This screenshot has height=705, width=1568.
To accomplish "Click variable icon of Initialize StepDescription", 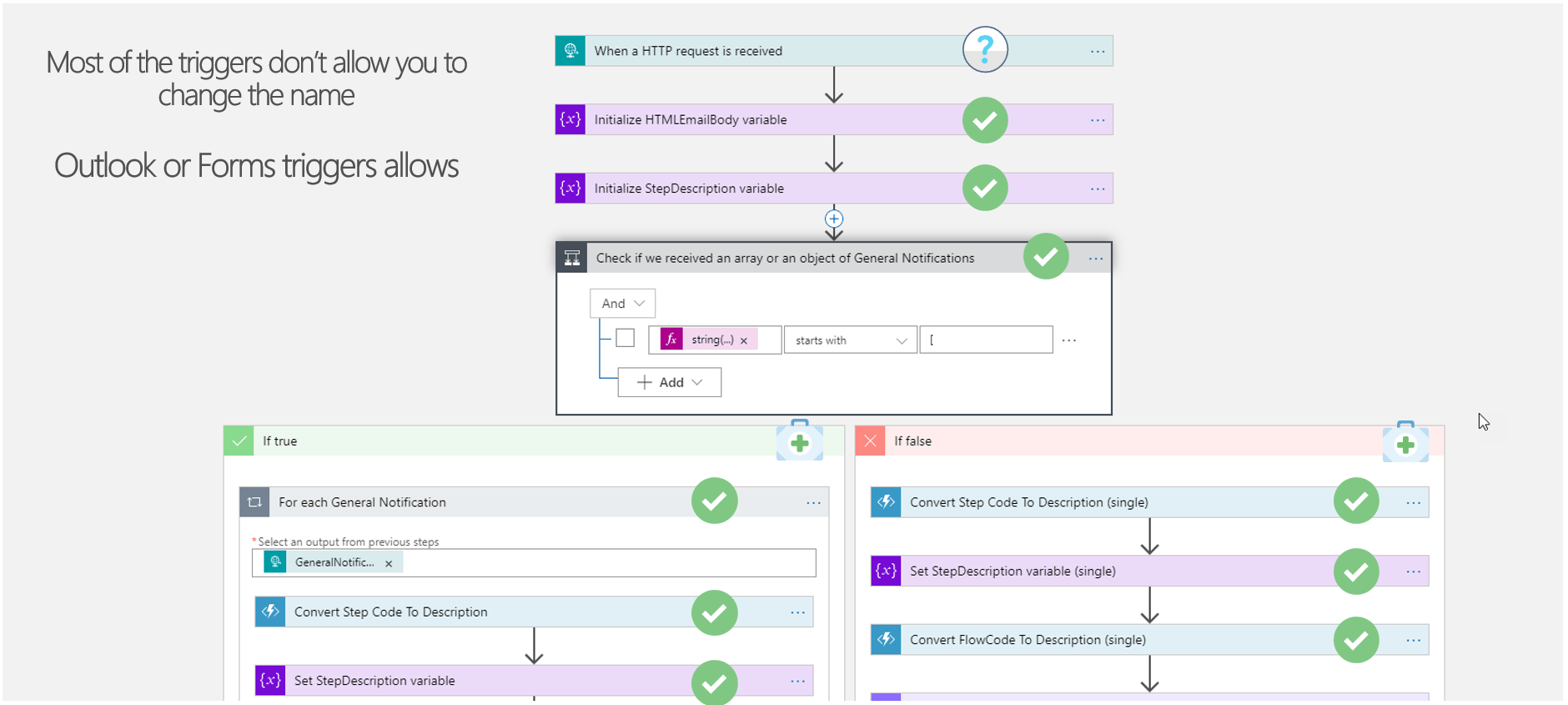I will (570, 188).
